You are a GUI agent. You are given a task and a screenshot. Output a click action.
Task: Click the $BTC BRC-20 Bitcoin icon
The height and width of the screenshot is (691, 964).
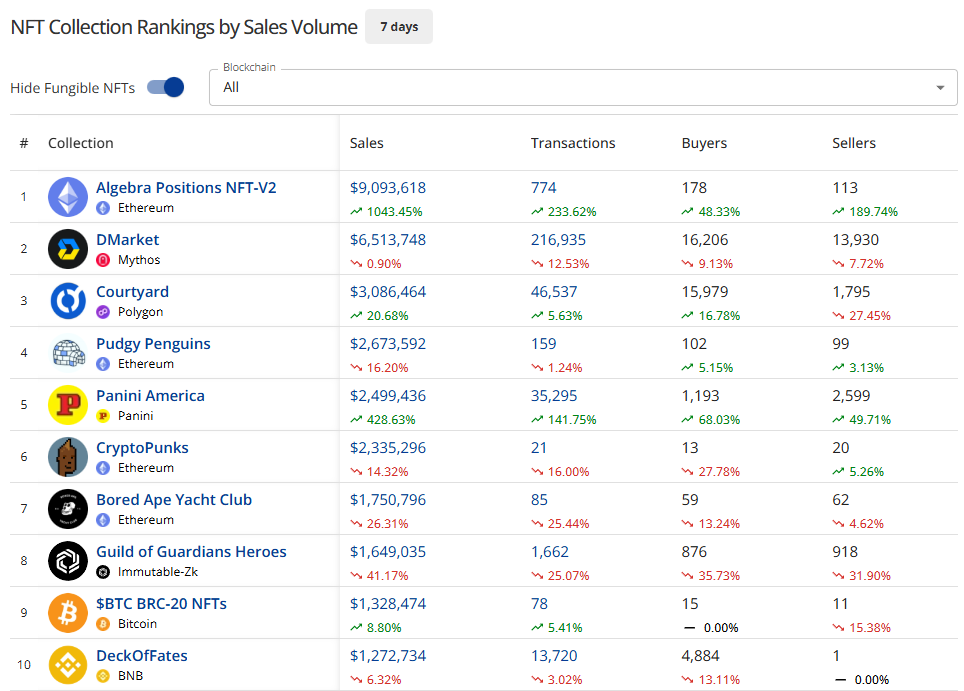(x=68, y=613)
